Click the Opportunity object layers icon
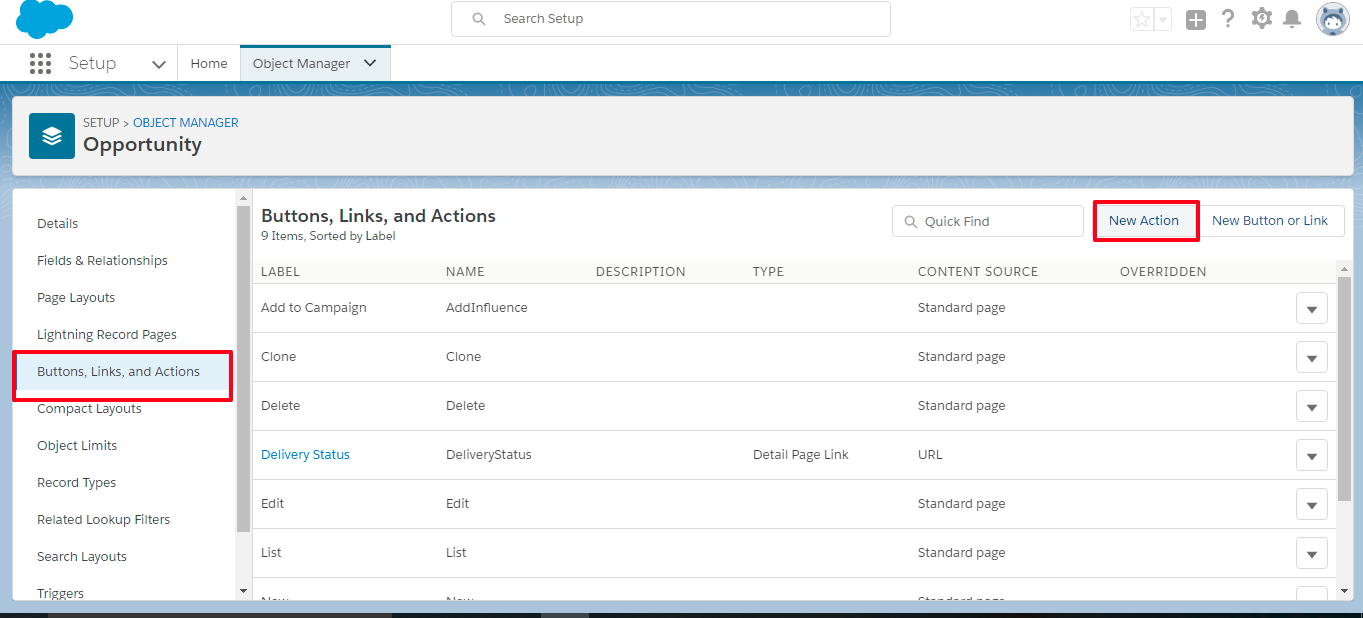The width and height of the screenshot is (1363, 618). tap(52, 135)
